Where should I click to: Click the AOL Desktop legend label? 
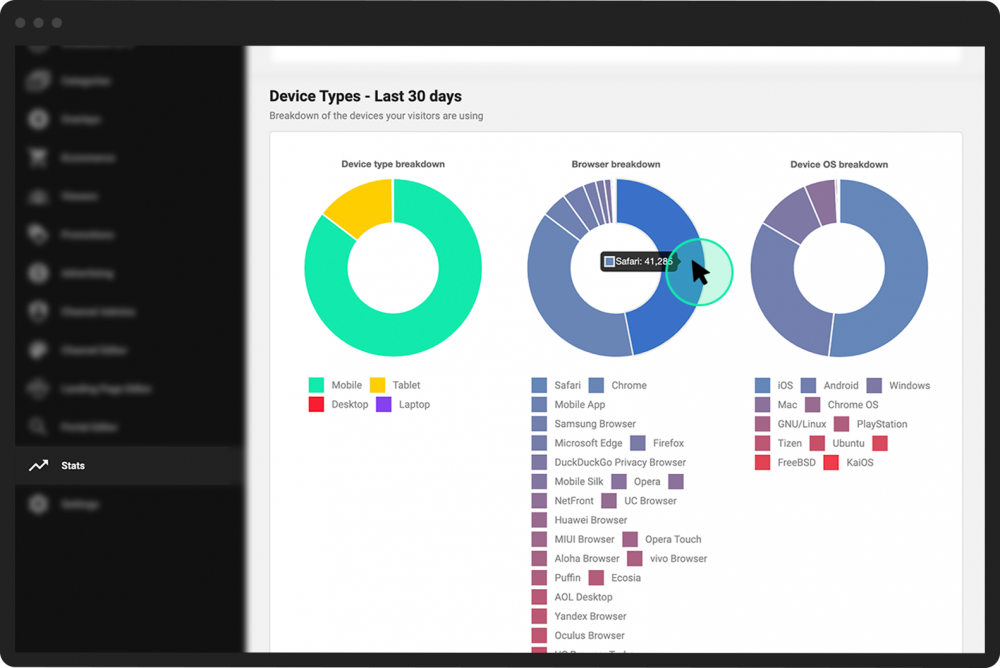coord(584,597)
